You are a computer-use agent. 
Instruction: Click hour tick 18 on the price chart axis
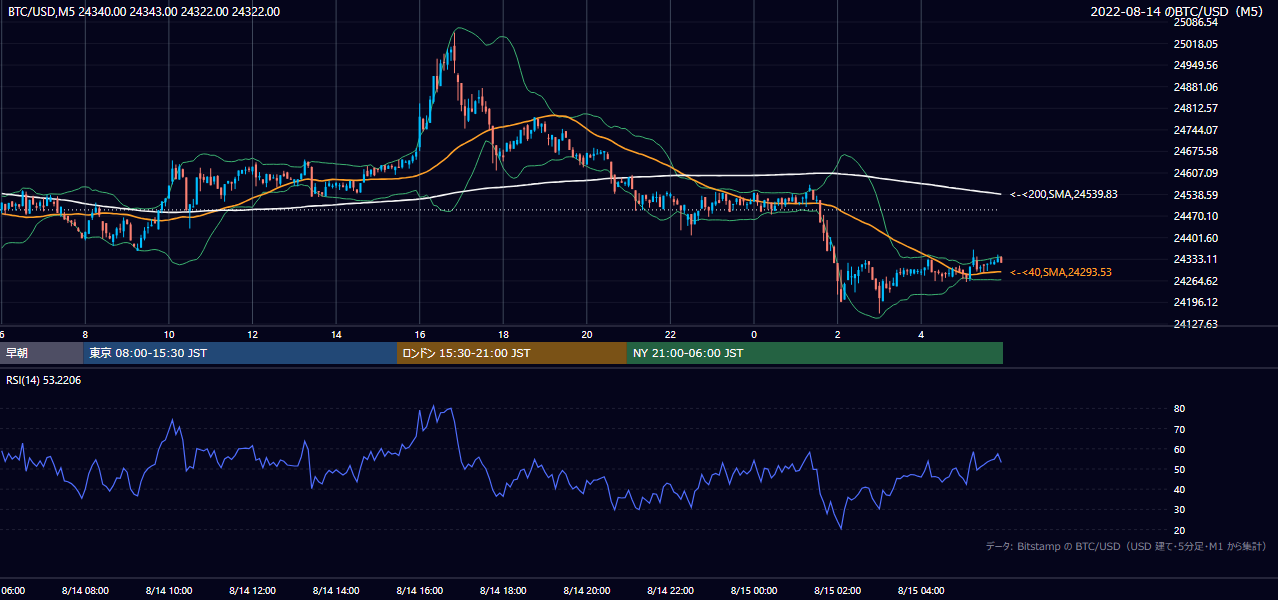(x=503, y=334)
